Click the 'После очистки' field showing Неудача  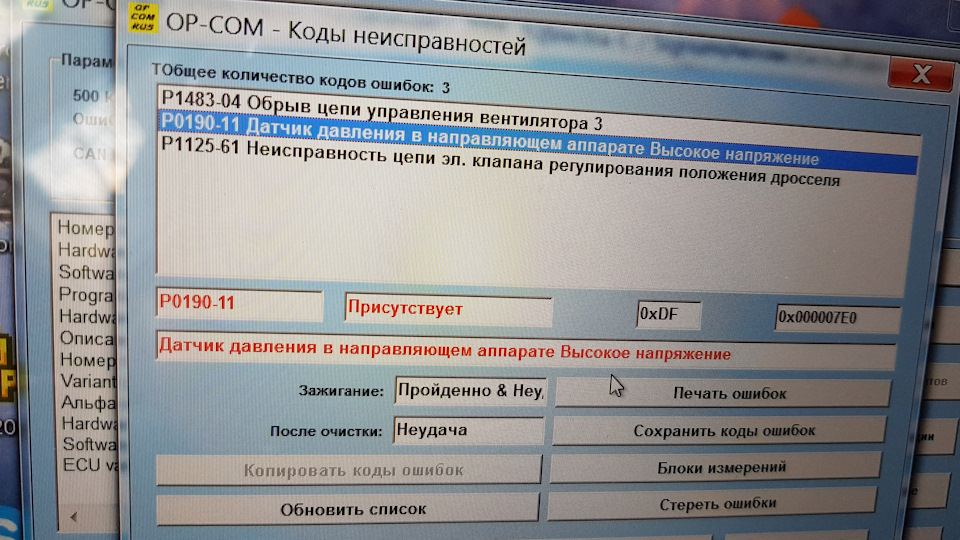click(x=469, y=430)
